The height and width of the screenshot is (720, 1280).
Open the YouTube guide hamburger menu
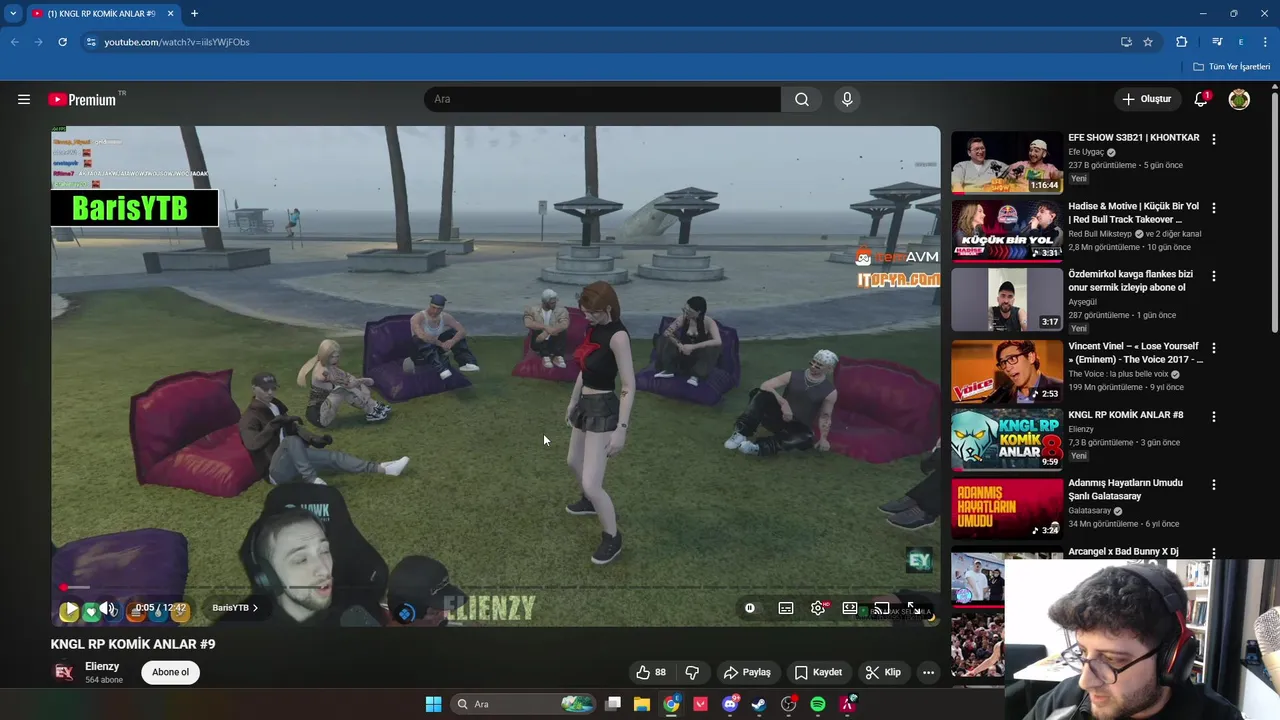(x=24, y=99)
